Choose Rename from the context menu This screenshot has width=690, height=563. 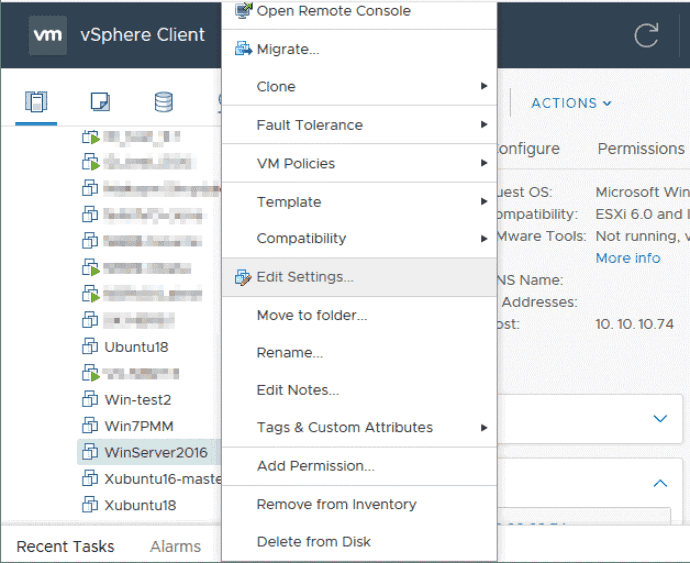coord(289,353)
